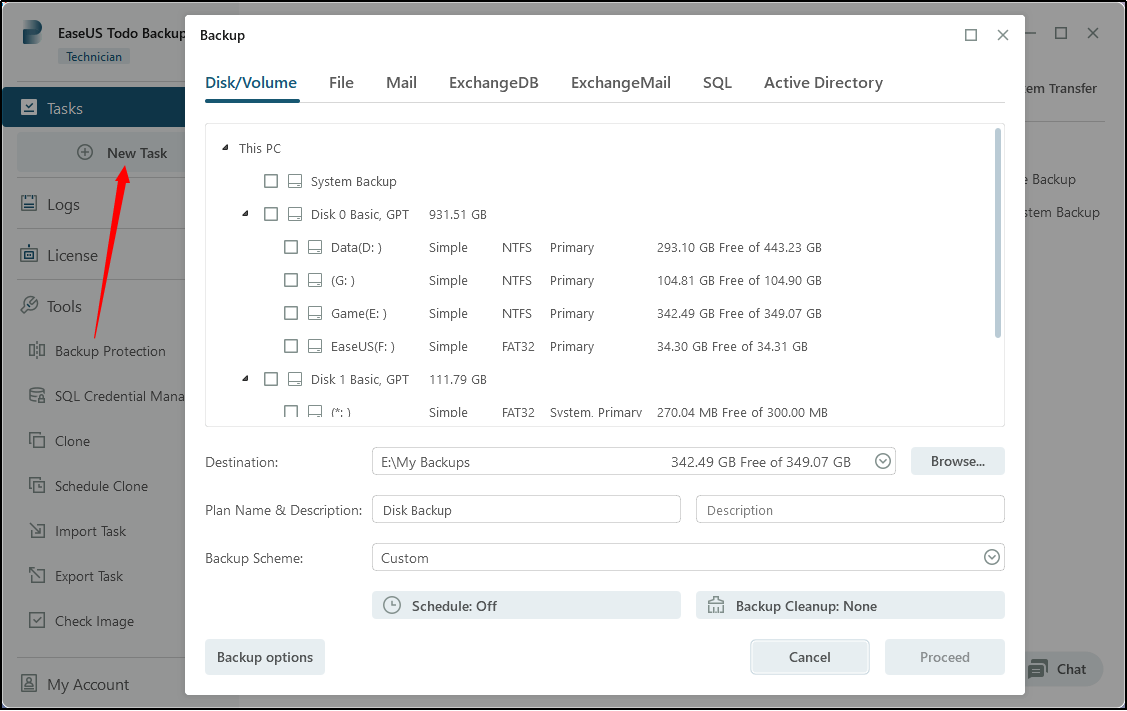Enable the Game(E:) partition checkbox

pyautogui.click(x=291, y=313)
